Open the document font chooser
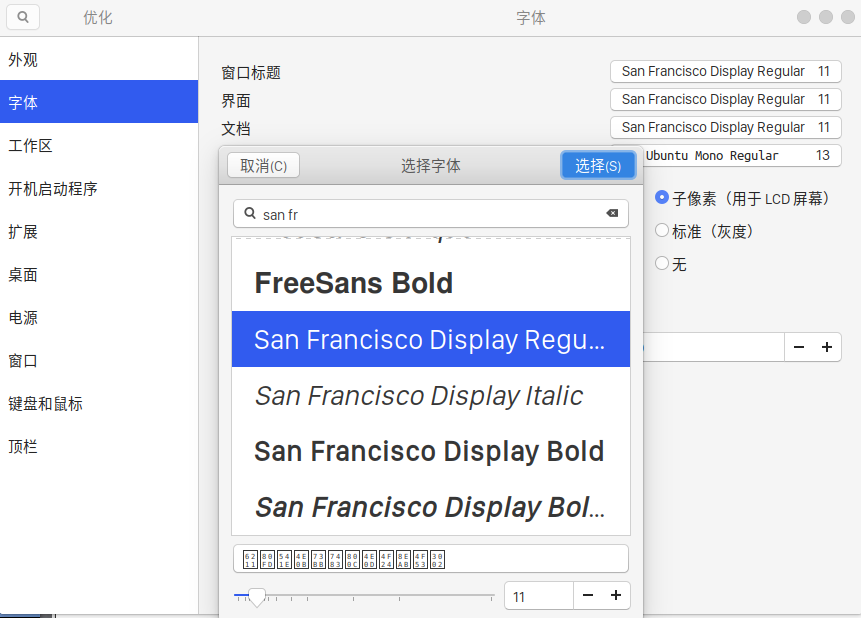Screen dimensions: 861x618 725,128
